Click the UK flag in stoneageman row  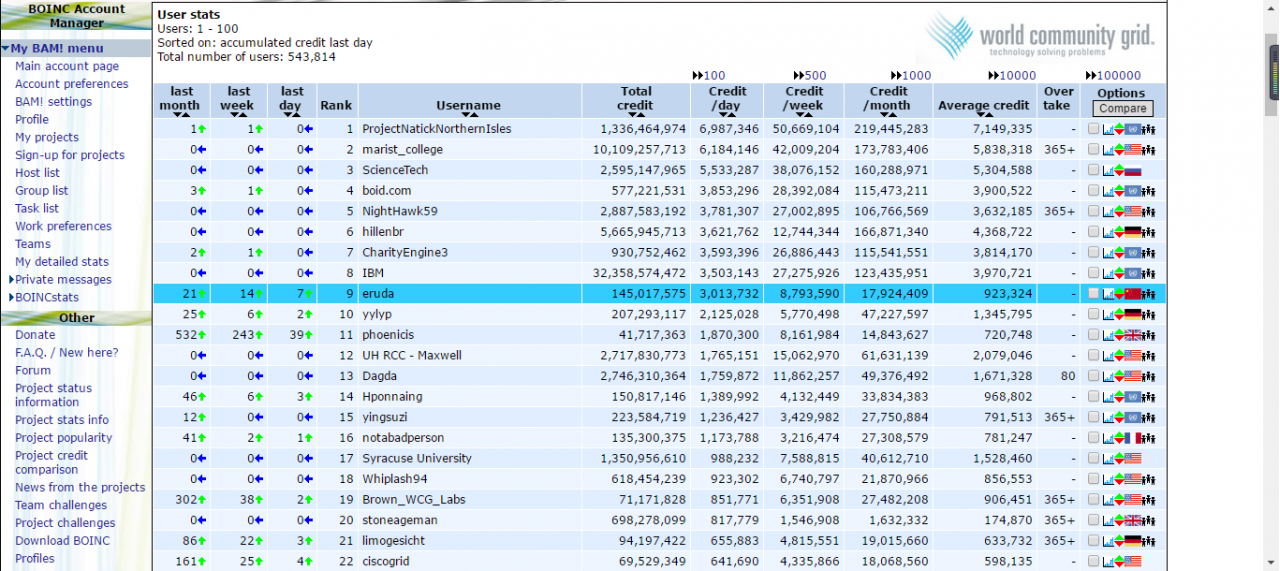click(x=1133, y=520)
